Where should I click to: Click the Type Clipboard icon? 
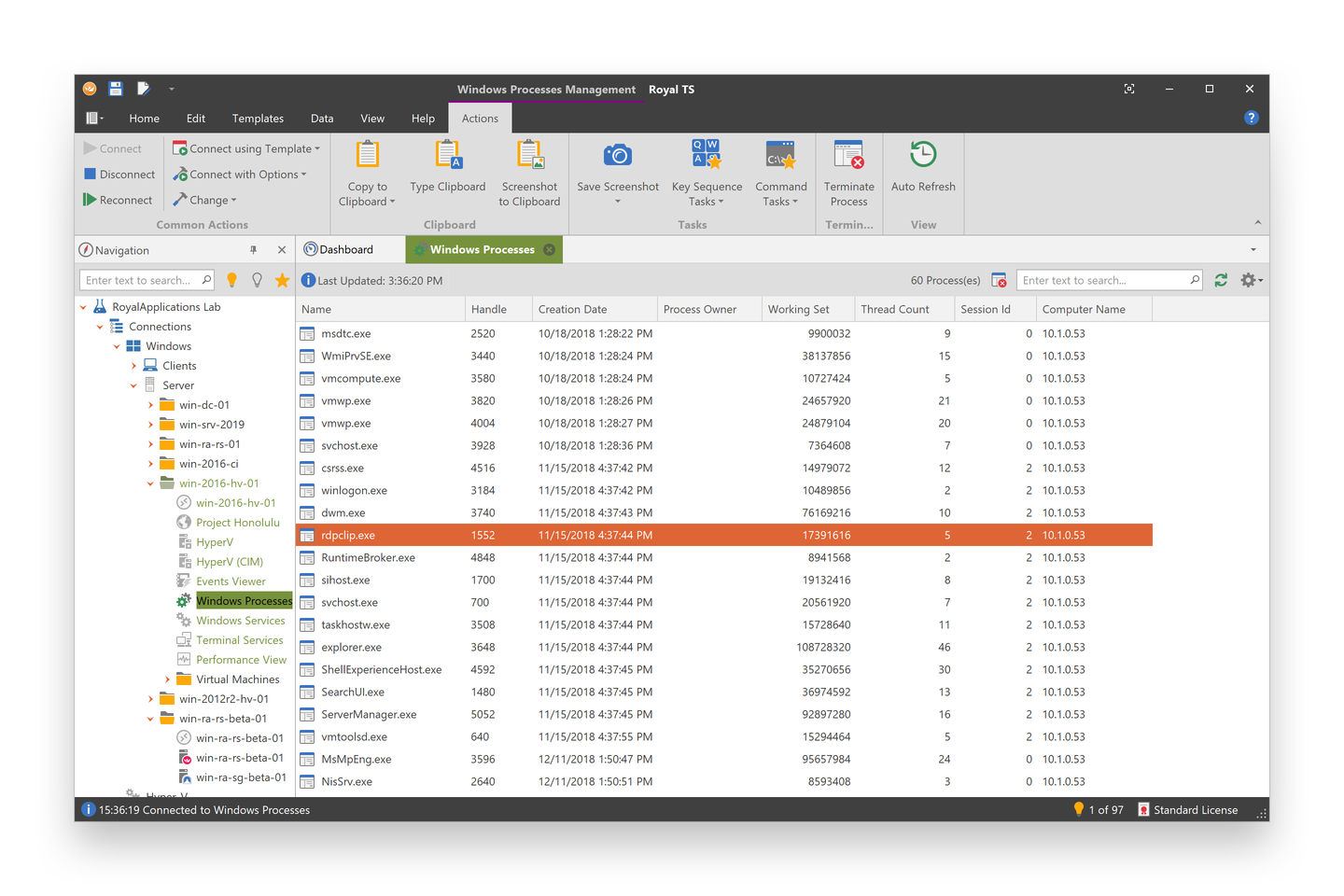click(448, 153)
